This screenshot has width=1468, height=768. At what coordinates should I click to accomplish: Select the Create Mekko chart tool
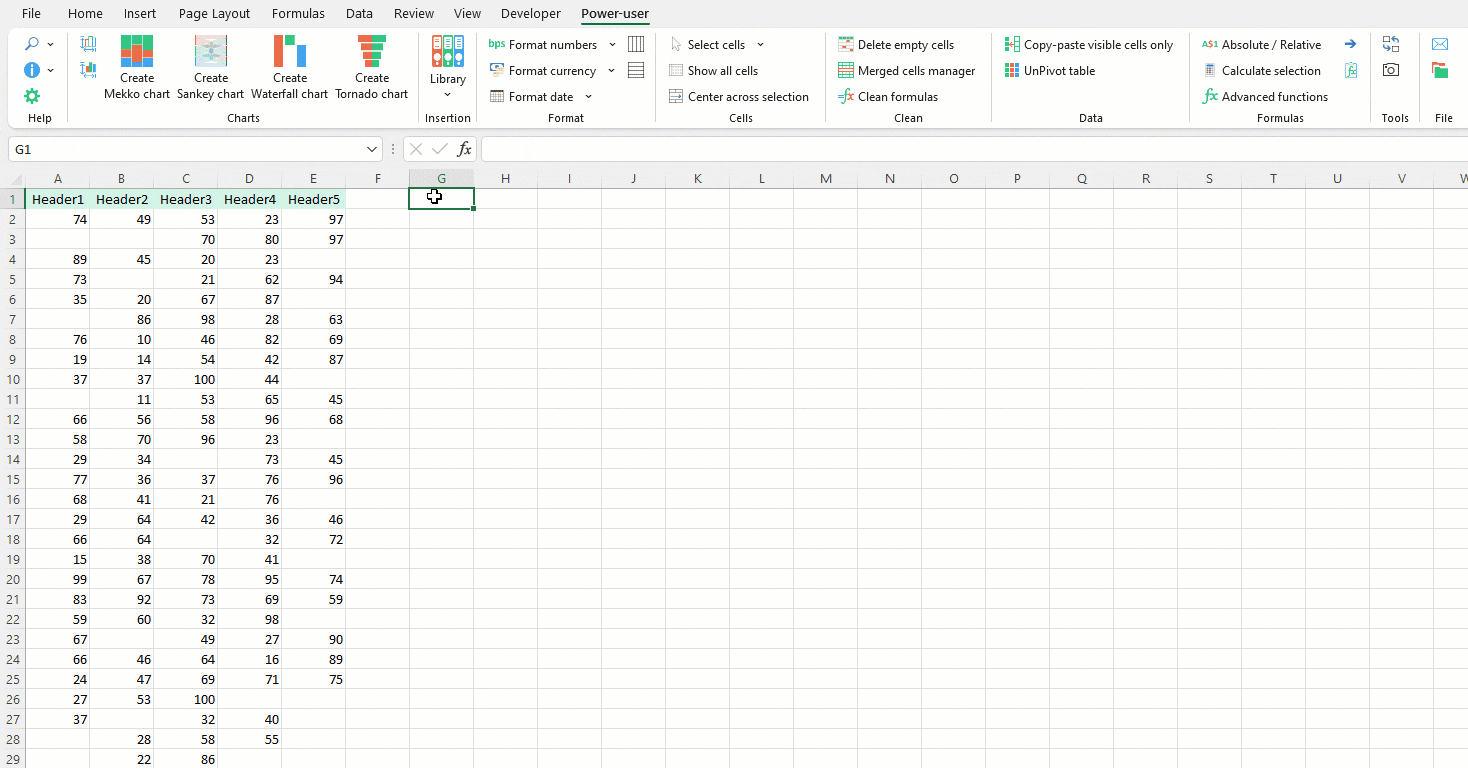137,67
